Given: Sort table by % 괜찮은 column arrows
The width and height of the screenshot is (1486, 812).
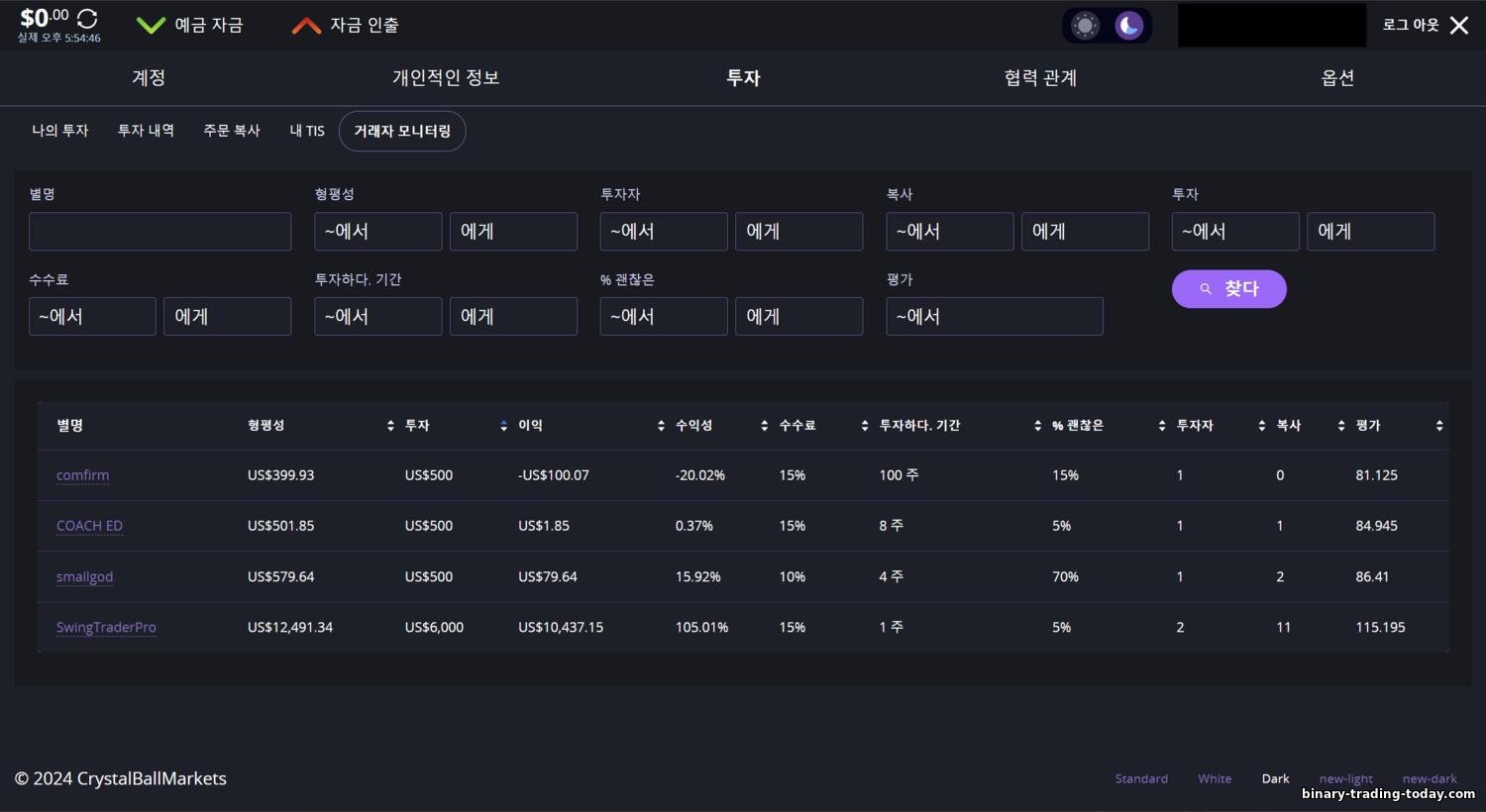Looking at the screenshot, I should pyautogui.click(x=1162, y=426).
